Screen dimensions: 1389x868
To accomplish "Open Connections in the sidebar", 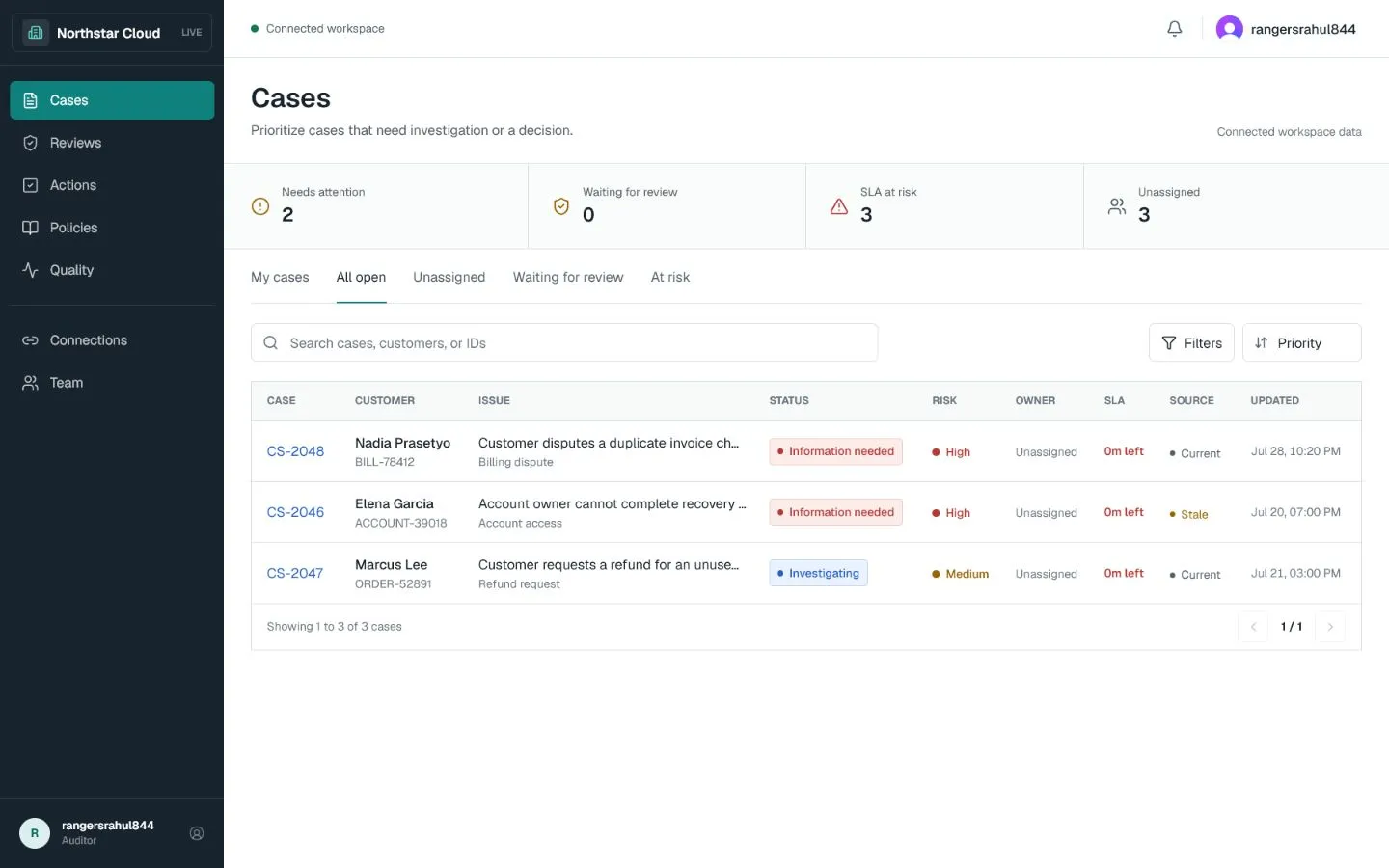I will tap(112, 340).
